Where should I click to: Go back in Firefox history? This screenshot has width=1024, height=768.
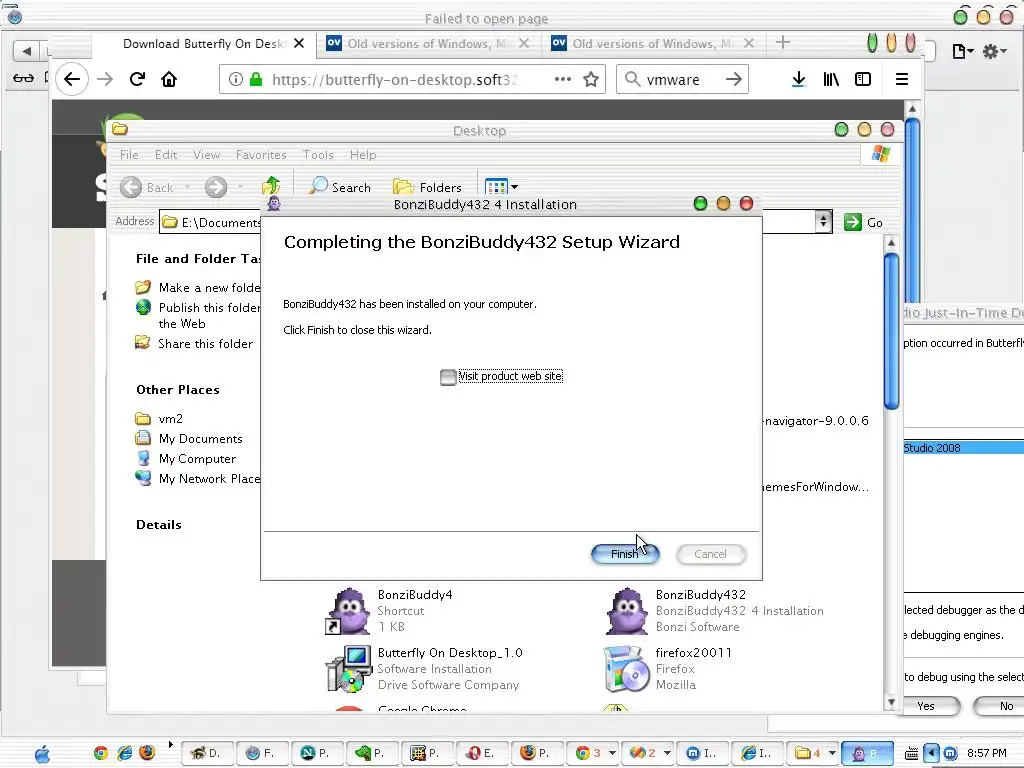72,79
